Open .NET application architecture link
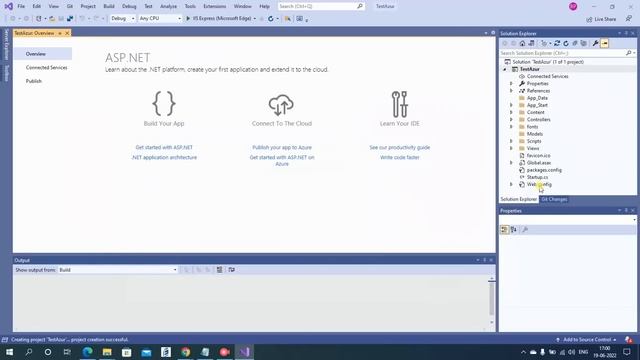 tap(164, 157)
